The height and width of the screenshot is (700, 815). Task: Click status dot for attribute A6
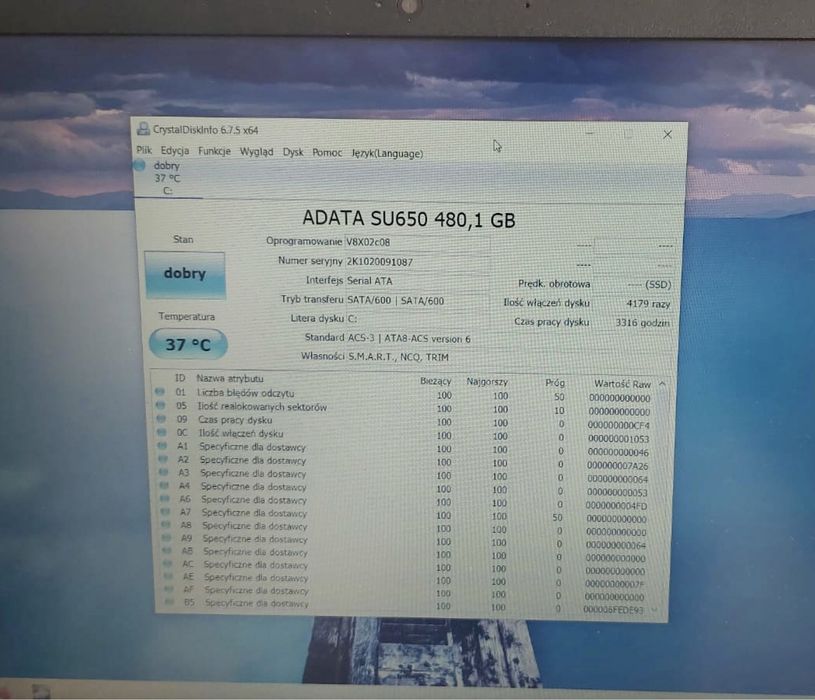165,498
